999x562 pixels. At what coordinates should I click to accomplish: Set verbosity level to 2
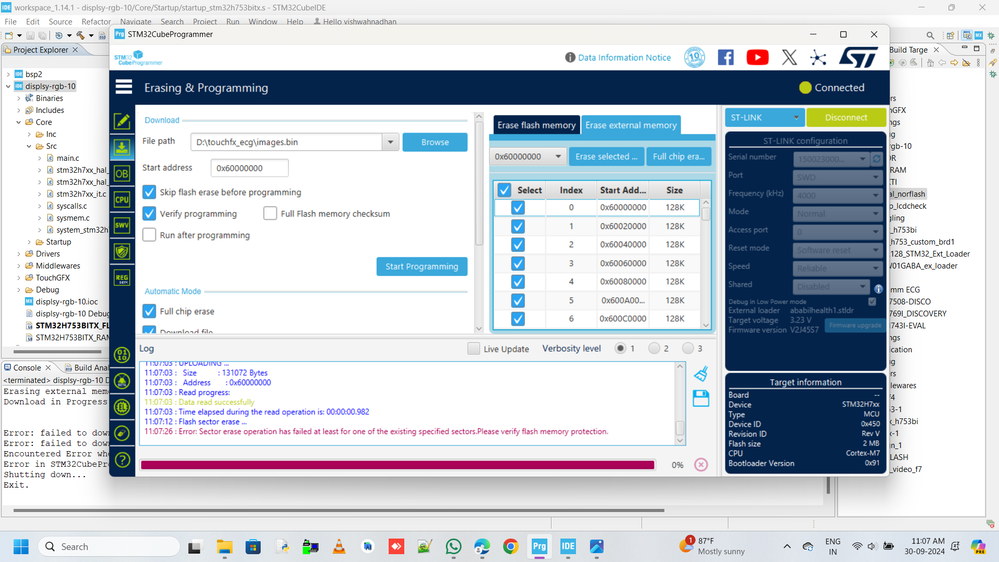pos(654,349)
